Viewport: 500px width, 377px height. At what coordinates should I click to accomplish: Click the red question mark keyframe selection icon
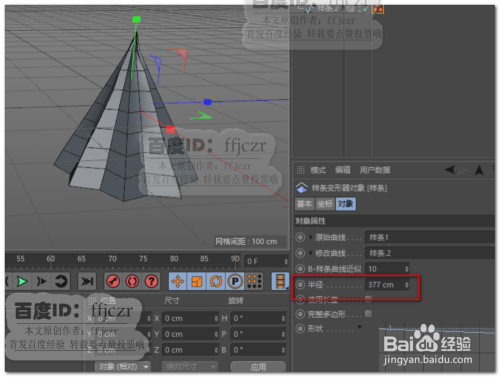(151, 282)
